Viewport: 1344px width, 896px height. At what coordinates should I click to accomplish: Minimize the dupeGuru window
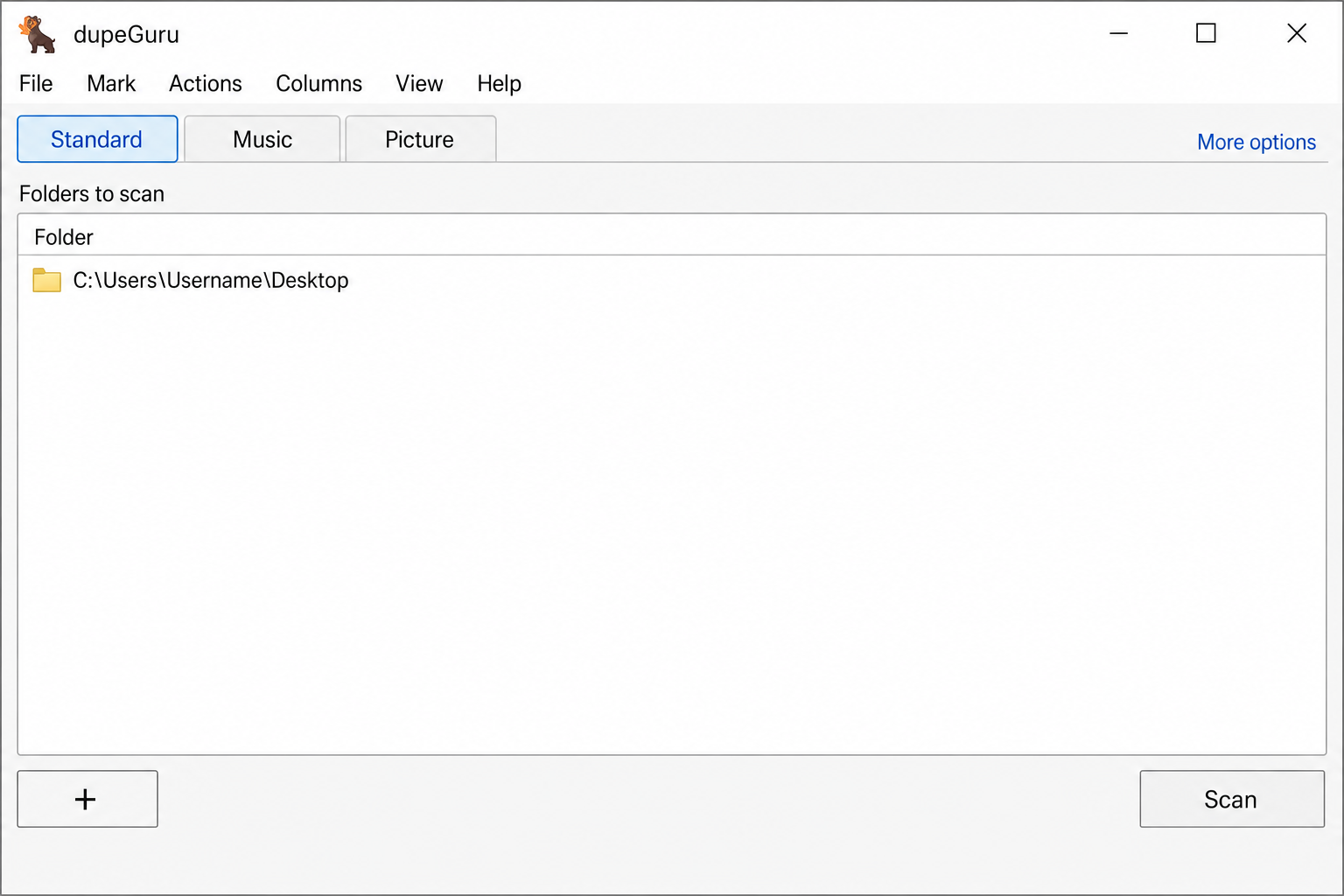tap(1118, 33)
